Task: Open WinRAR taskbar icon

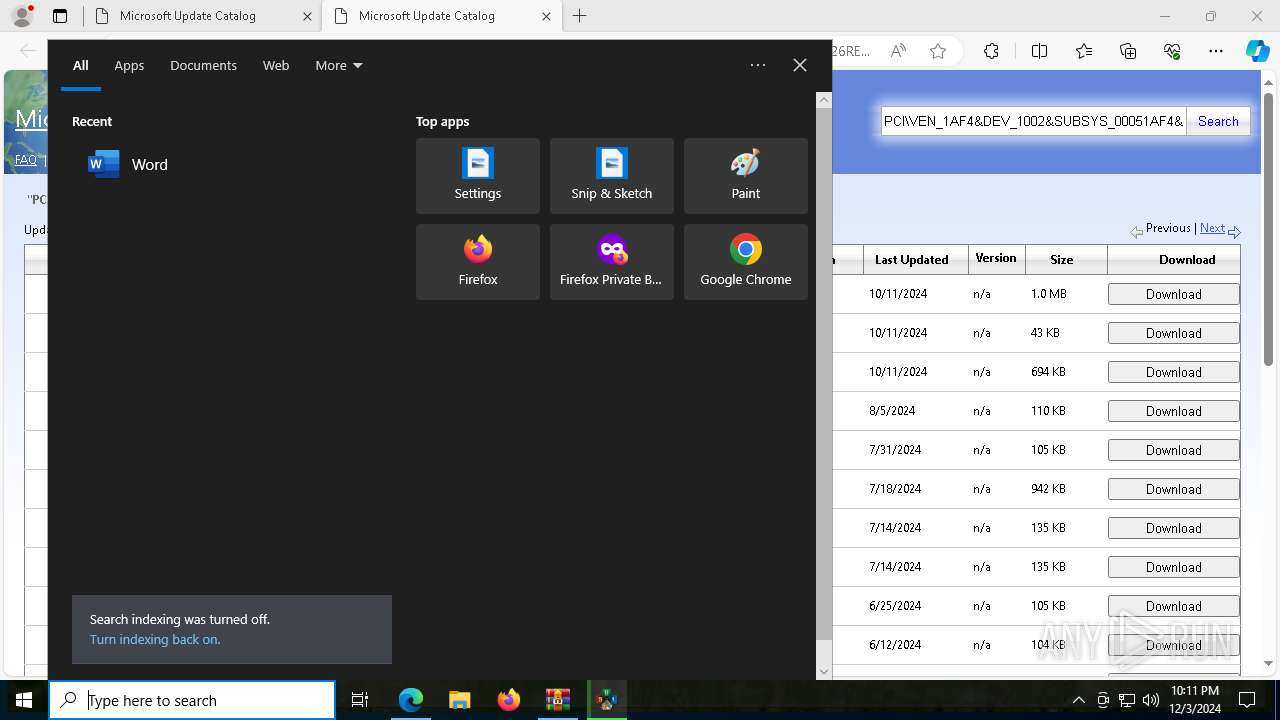Action: point(557,700)
